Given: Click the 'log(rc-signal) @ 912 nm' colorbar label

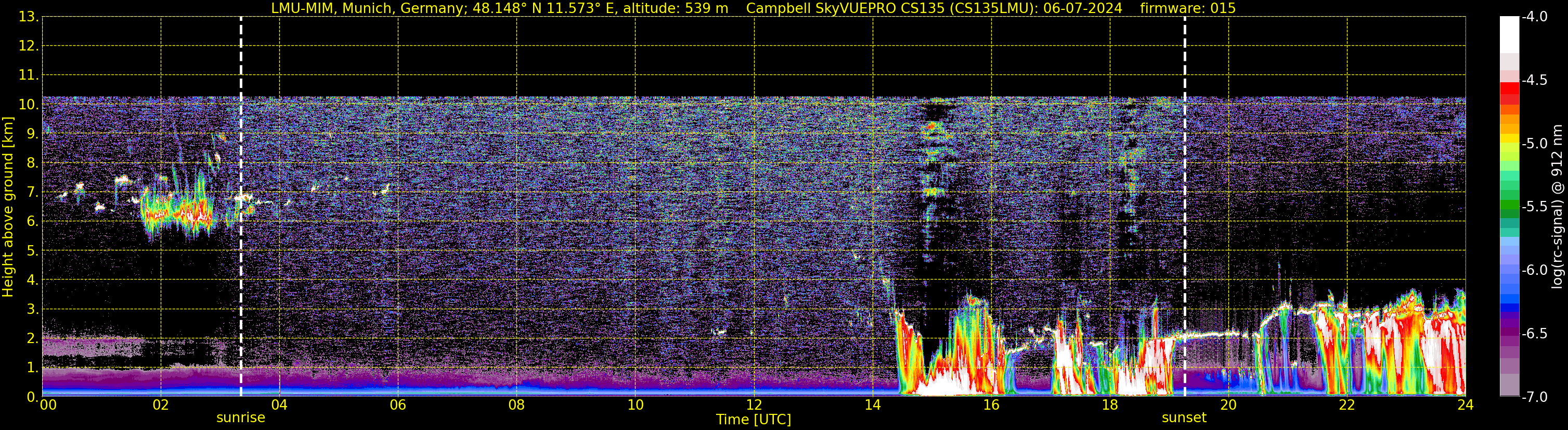Looking at the screenshot, I should [1558, 207].
